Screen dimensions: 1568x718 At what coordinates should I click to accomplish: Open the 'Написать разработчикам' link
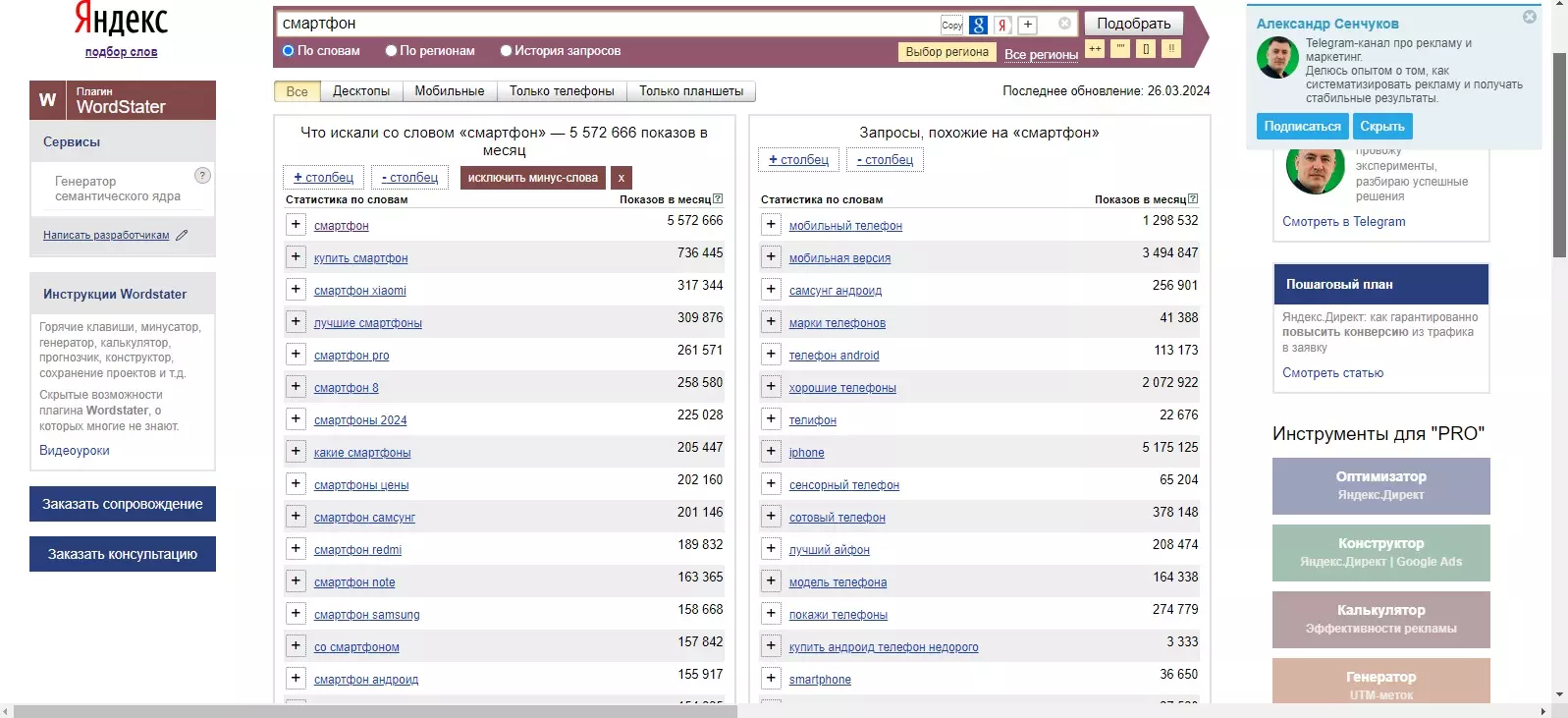pyautogui.click(x=106, y=236)
